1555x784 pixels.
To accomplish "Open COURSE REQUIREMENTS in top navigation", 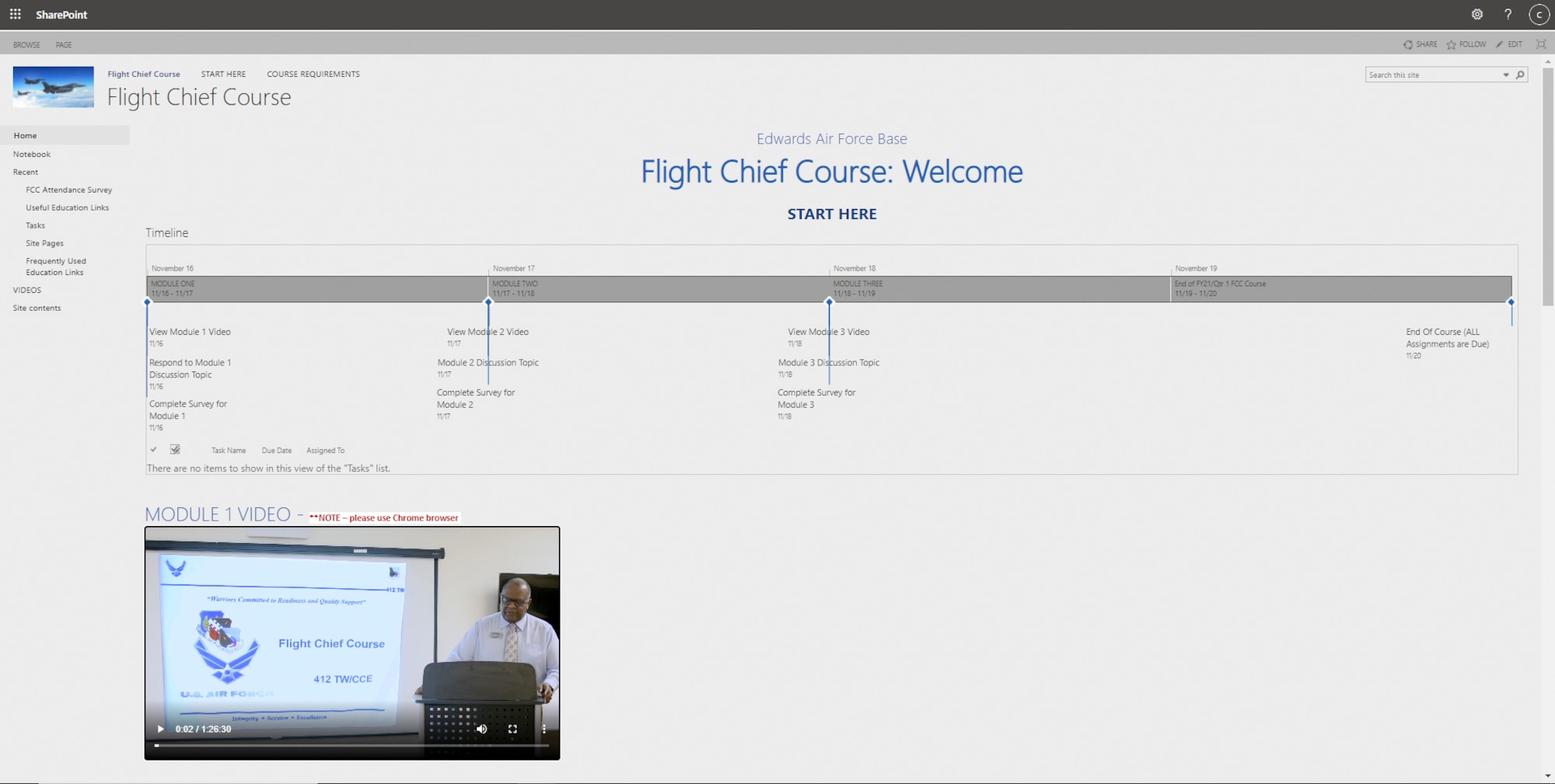I will pyautogui.click(x=313, y=74).
